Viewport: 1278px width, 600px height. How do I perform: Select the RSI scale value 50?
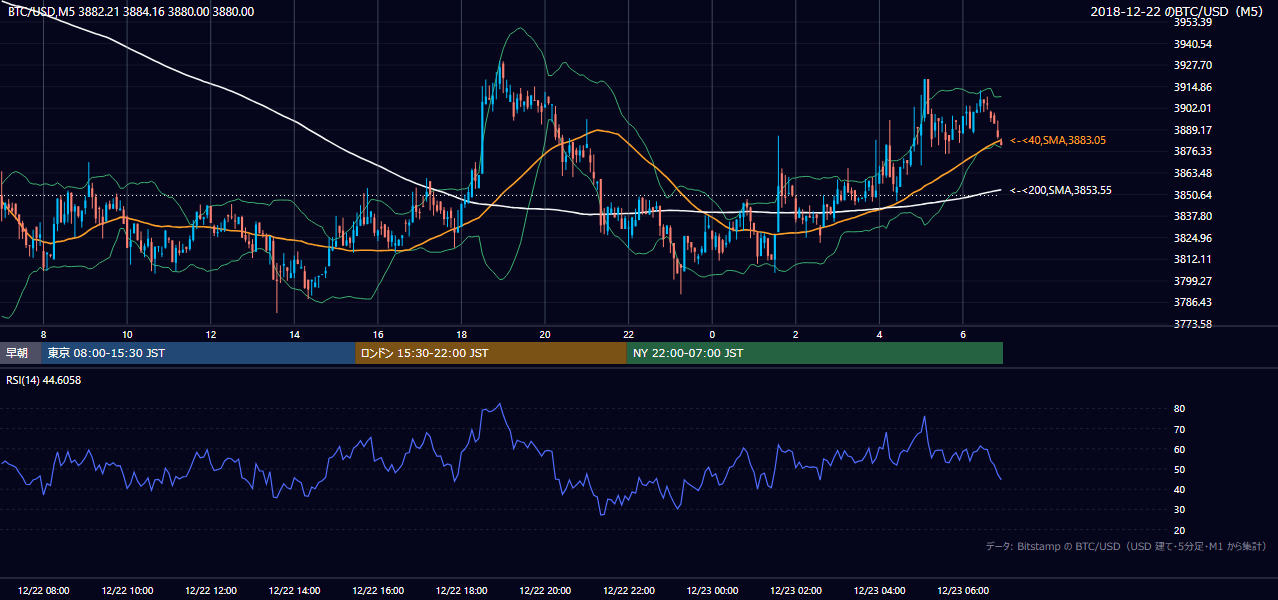click(1180, 469)
